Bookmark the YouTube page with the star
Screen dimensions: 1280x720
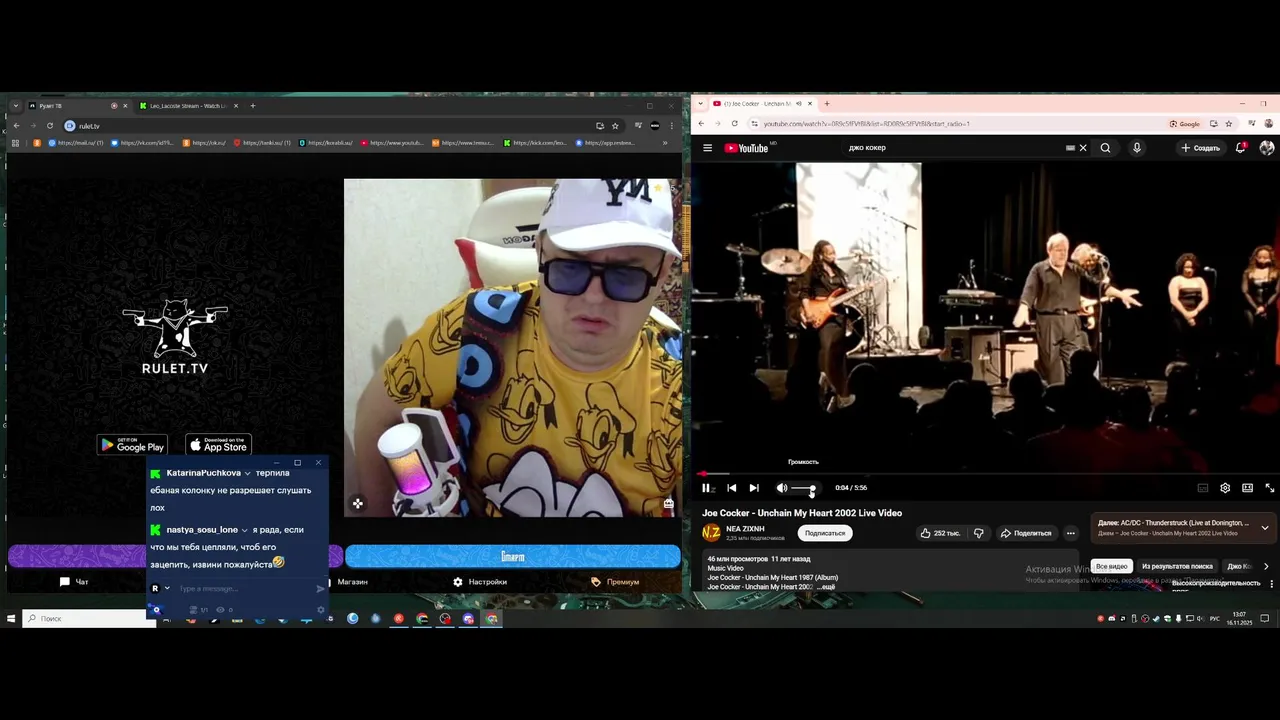pos(1230,124)
